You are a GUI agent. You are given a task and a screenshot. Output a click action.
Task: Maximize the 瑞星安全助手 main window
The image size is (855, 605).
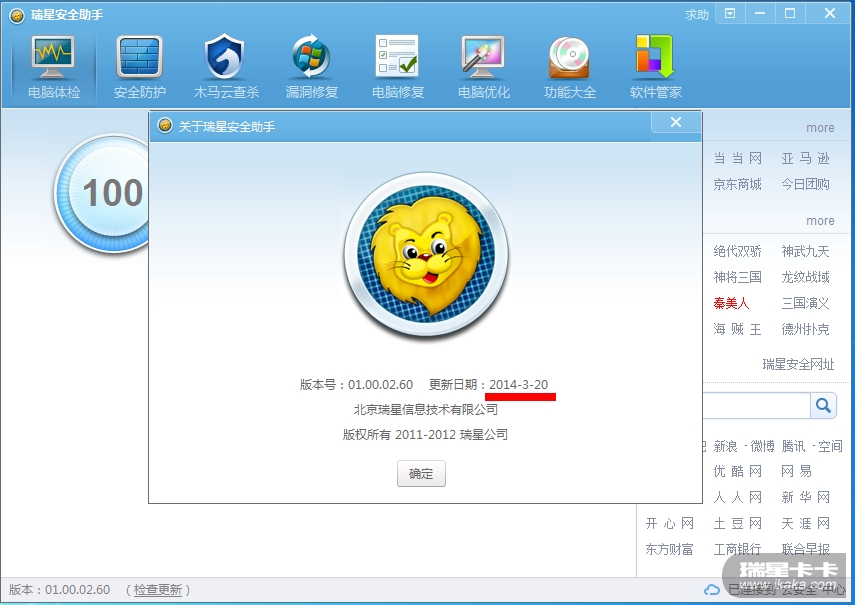pyautogui.click(x=790, y=14)
